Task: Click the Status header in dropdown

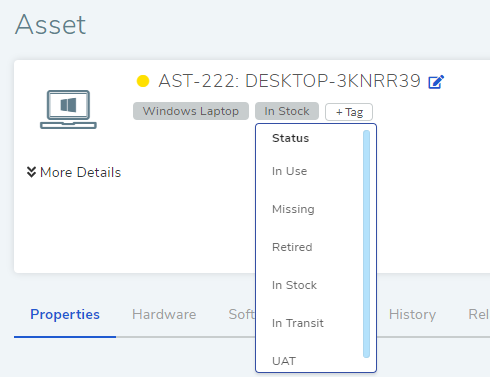Action: coord(290,138)
